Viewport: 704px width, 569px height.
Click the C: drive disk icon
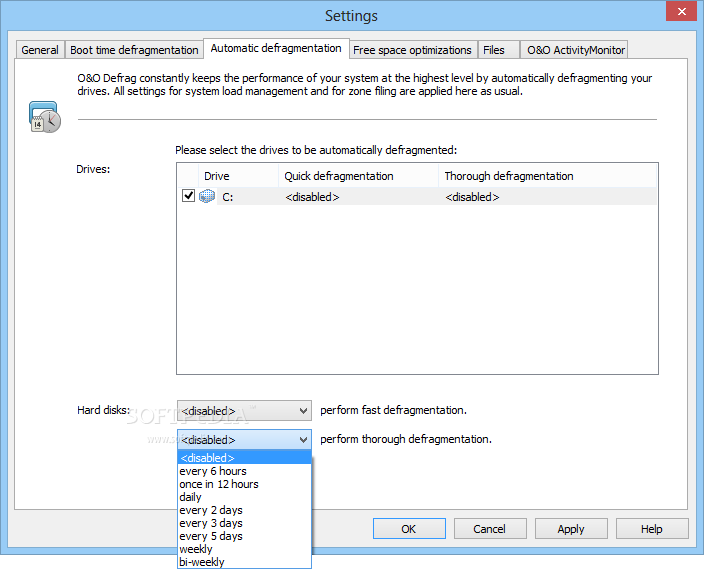tap(207, 196)
